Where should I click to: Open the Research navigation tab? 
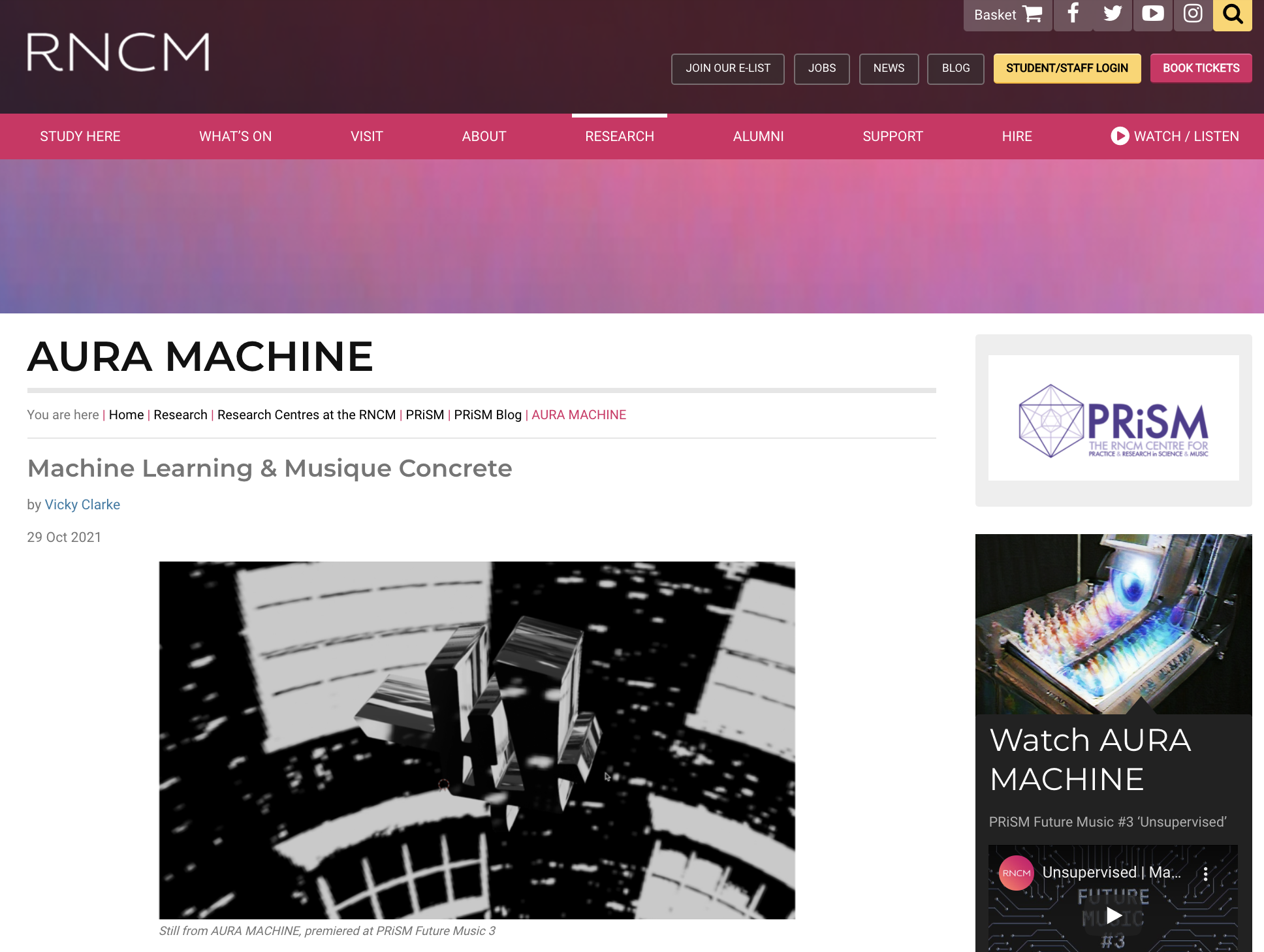coord(619,136)
